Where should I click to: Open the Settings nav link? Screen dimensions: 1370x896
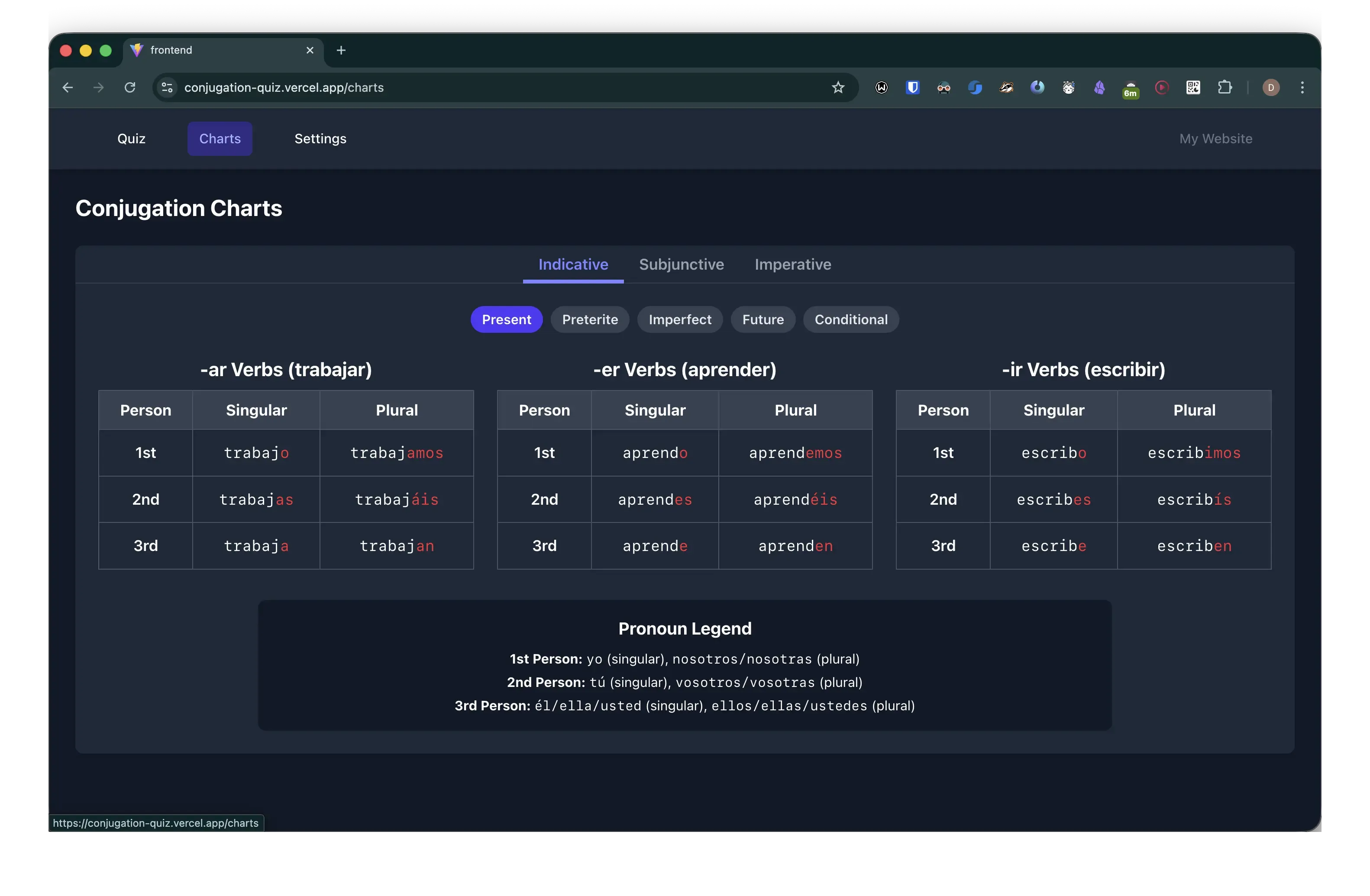(320, 139)
